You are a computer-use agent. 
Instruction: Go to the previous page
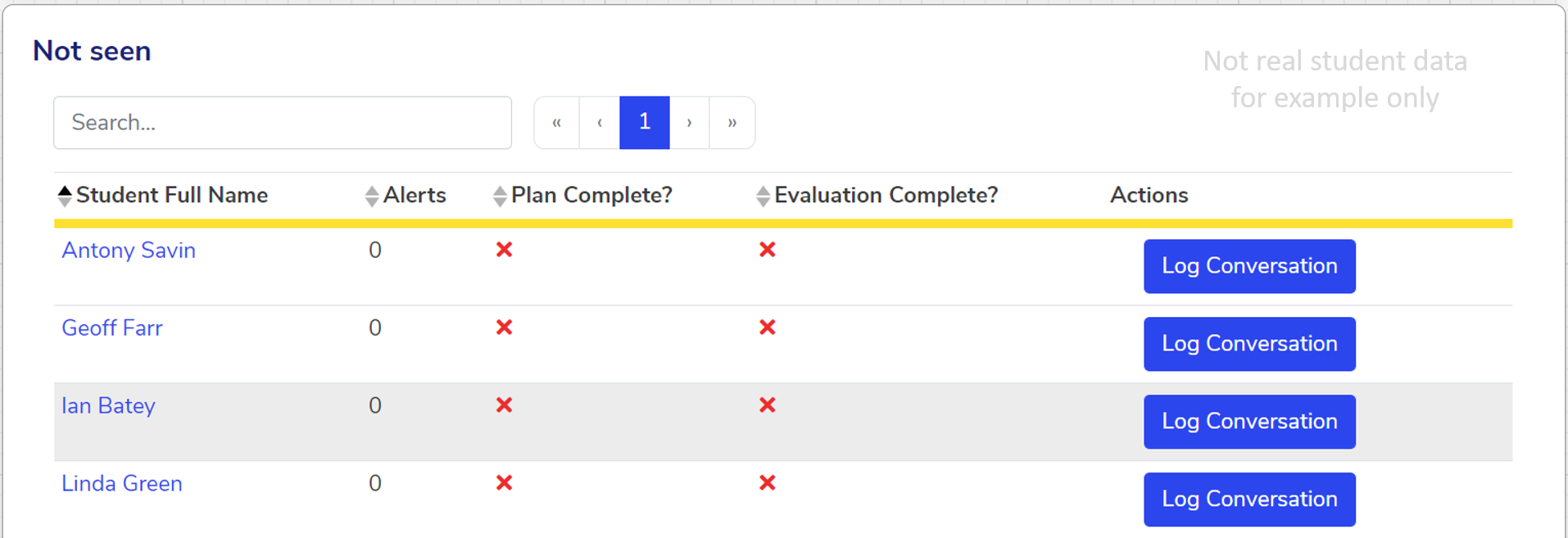pos(600,123)
